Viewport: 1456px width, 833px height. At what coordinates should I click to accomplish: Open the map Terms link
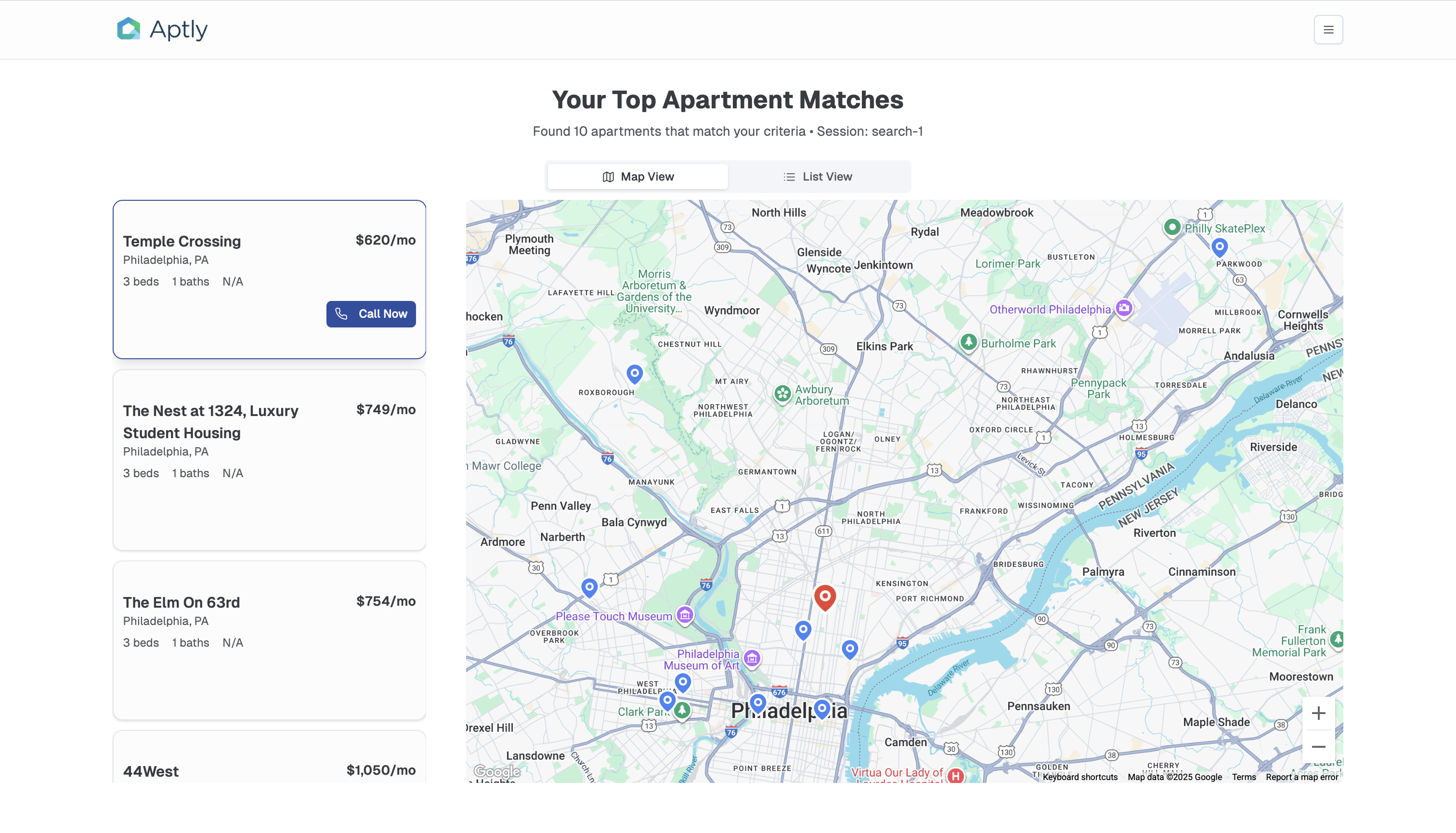click(1243, 777)
